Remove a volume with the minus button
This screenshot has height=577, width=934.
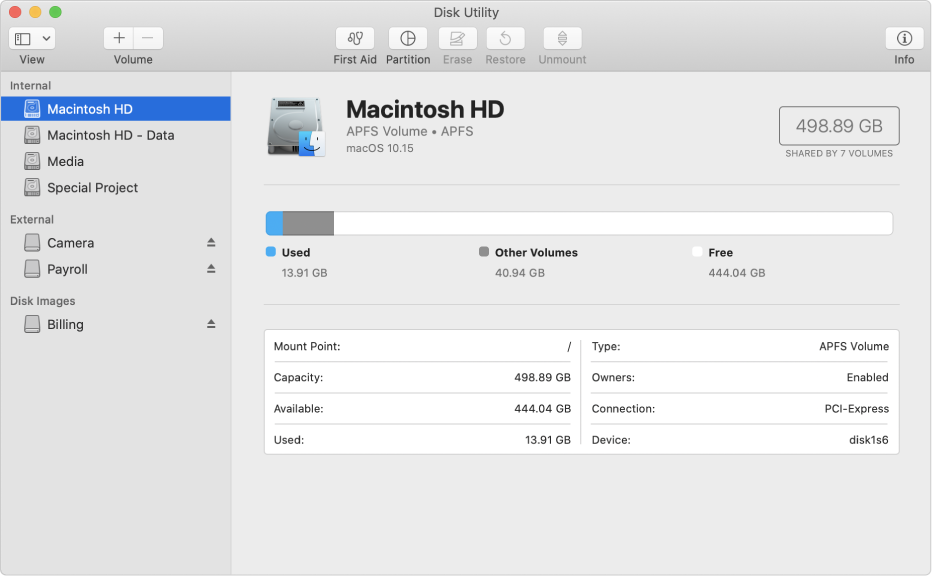(x=147, y=38)
